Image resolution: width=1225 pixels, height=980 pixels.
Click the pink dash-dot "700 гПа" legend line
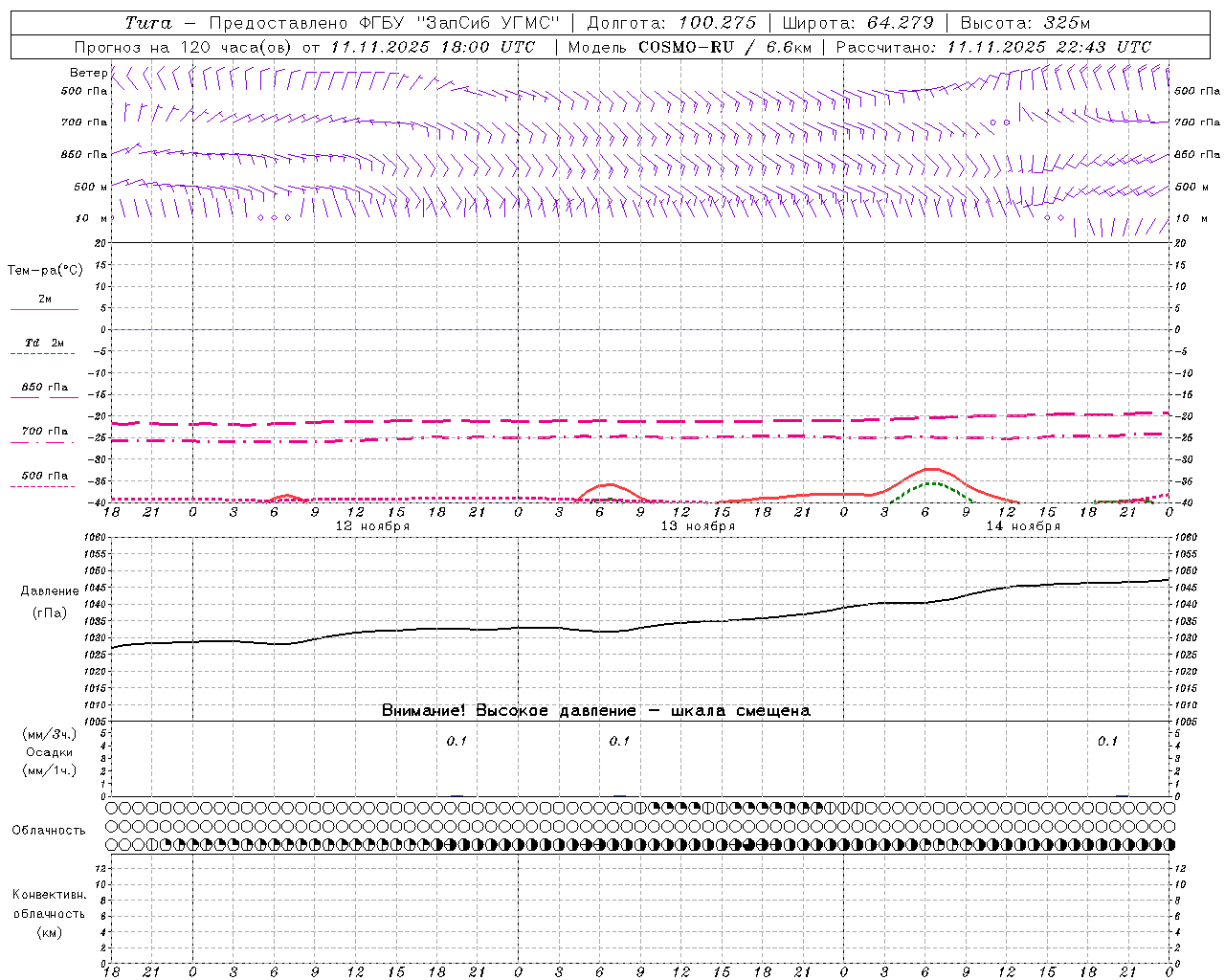click(x=42, y=442)
